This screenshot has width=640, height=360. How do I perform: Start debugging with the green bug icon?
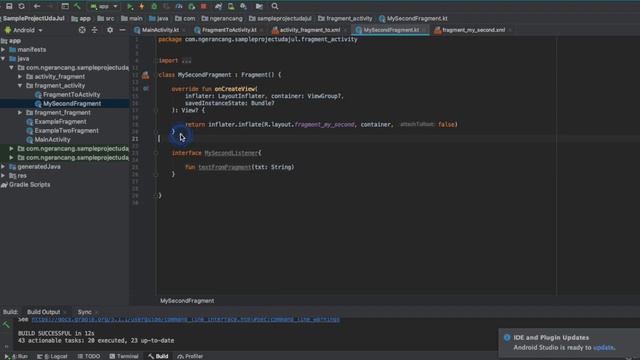pyautogui.click(x=154, y=6)
